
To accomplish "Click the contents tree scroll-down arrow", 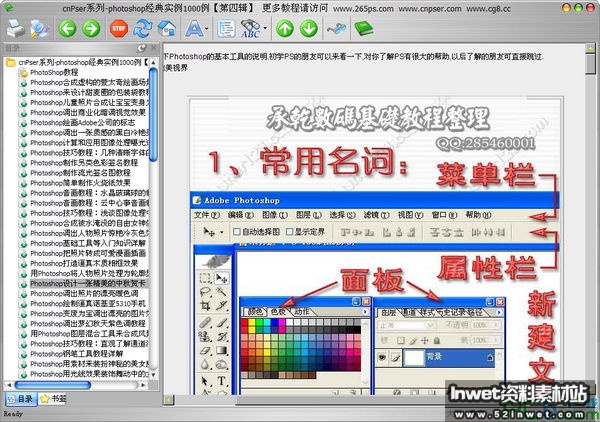I will click(153, 375).
